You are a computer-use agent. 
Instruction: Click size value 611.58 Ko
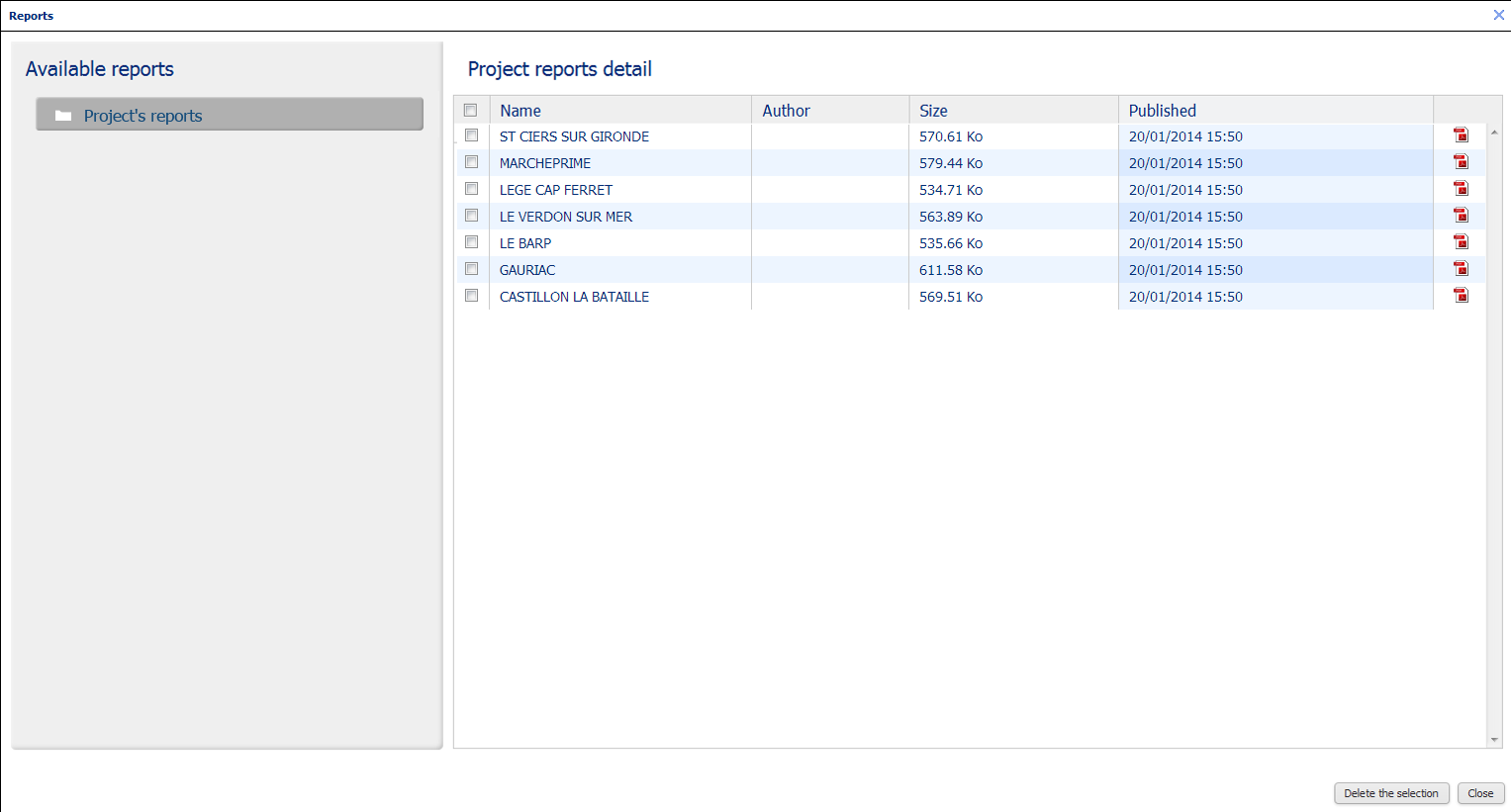tap(951, 270)
